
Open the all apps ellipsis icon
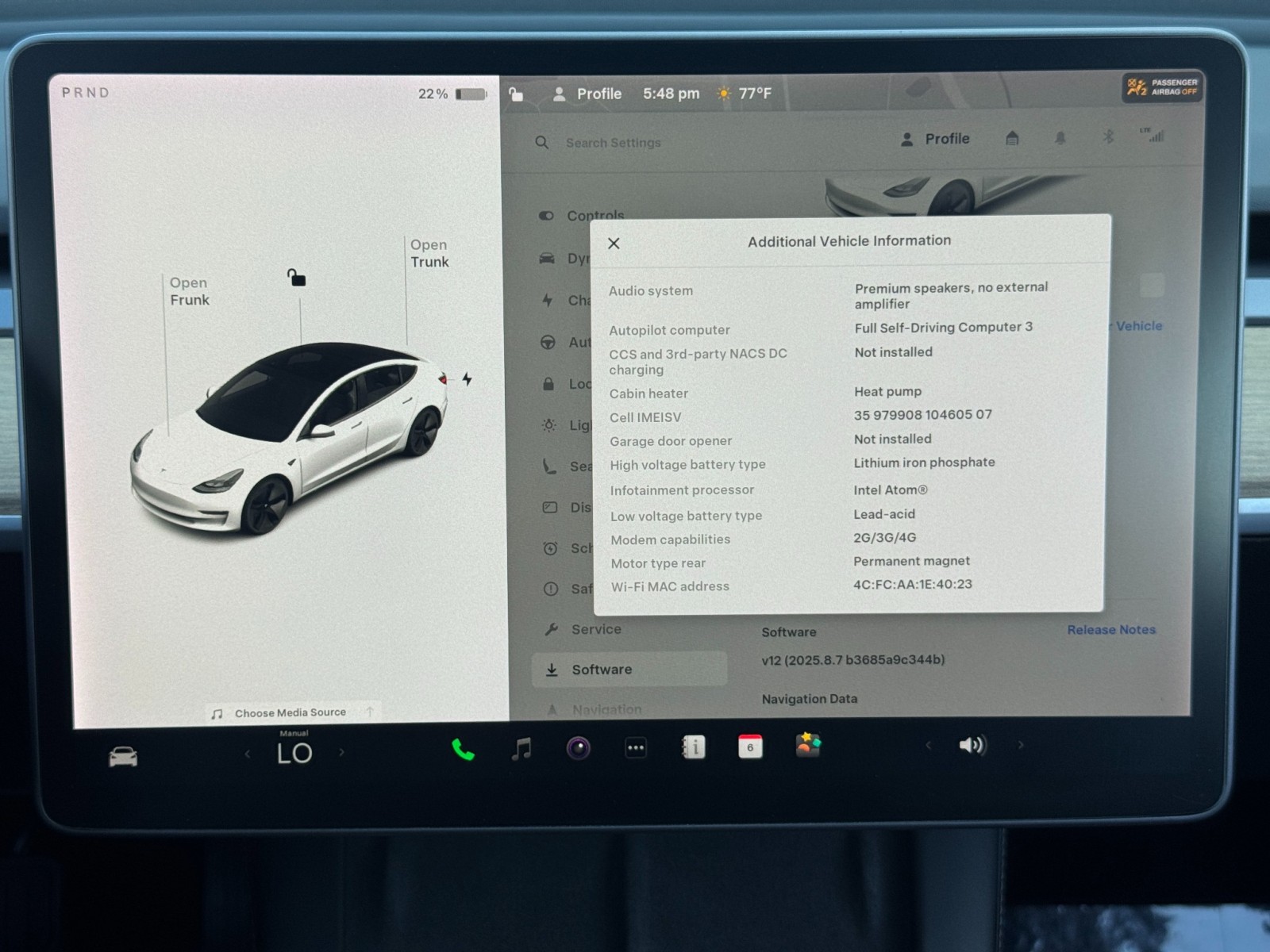(636, 747)
